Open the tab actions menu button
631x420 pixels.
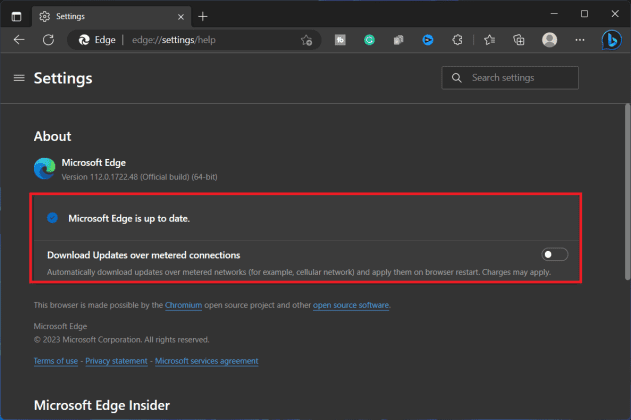(16, 16)
